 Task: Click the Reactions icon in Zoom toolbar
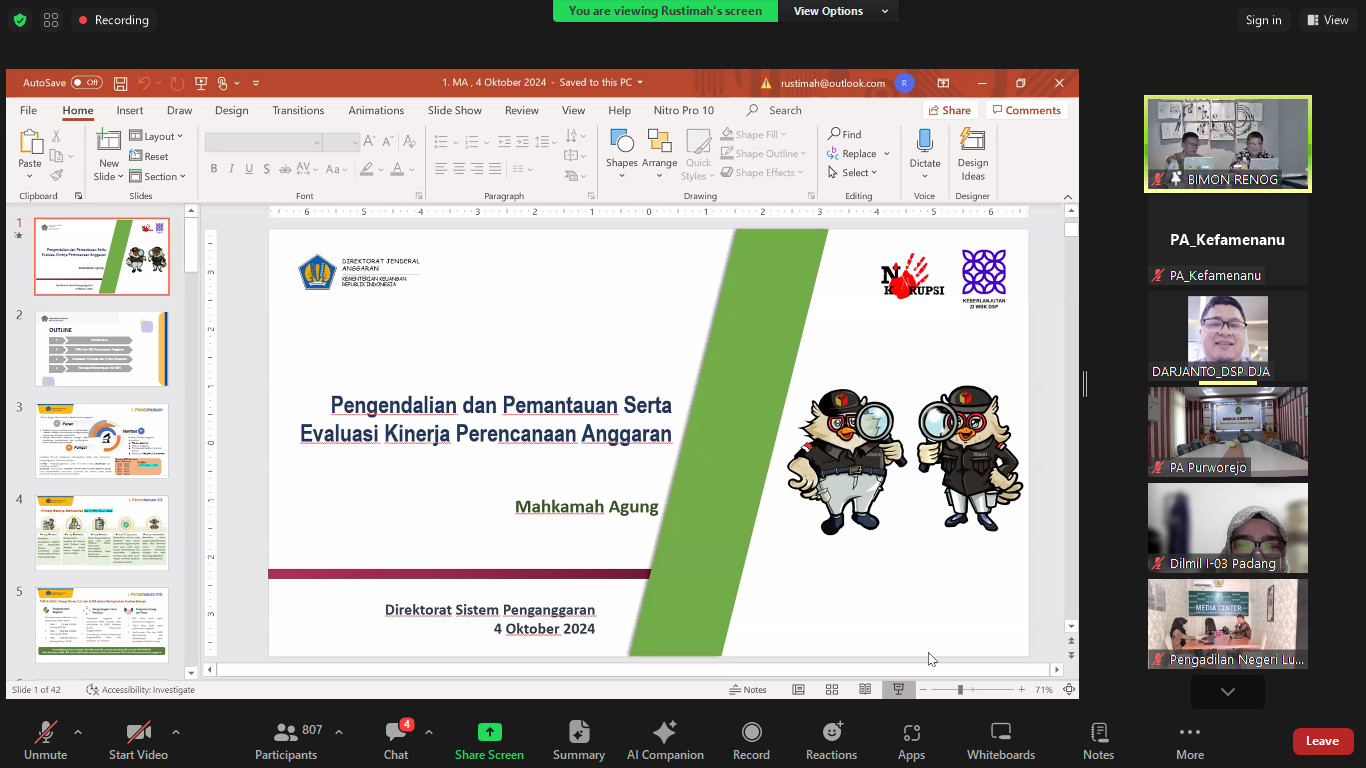point(831,741)
